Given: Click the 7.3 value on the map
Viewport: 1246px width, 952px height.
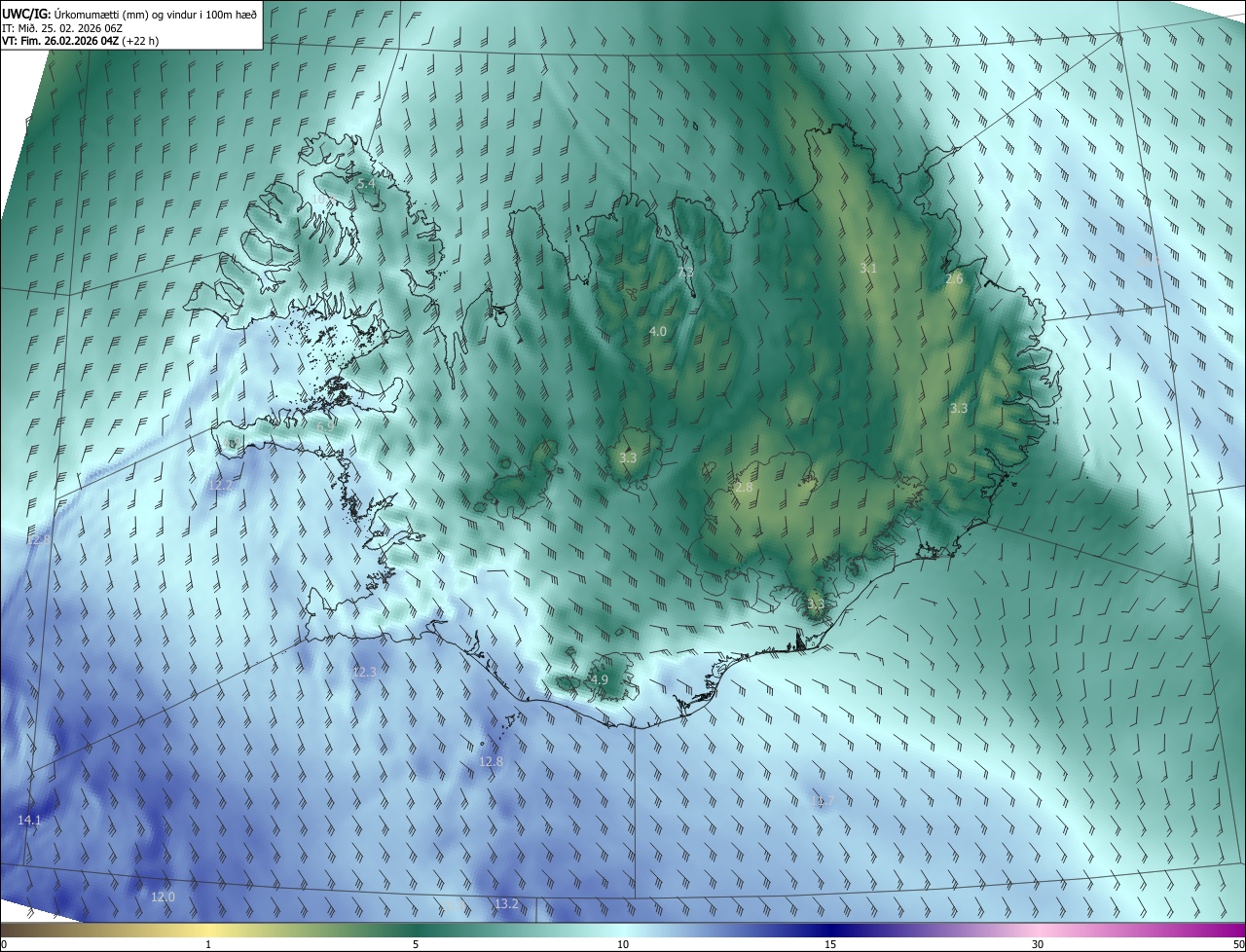Looking at the screenshot, I should pos(685,273).
